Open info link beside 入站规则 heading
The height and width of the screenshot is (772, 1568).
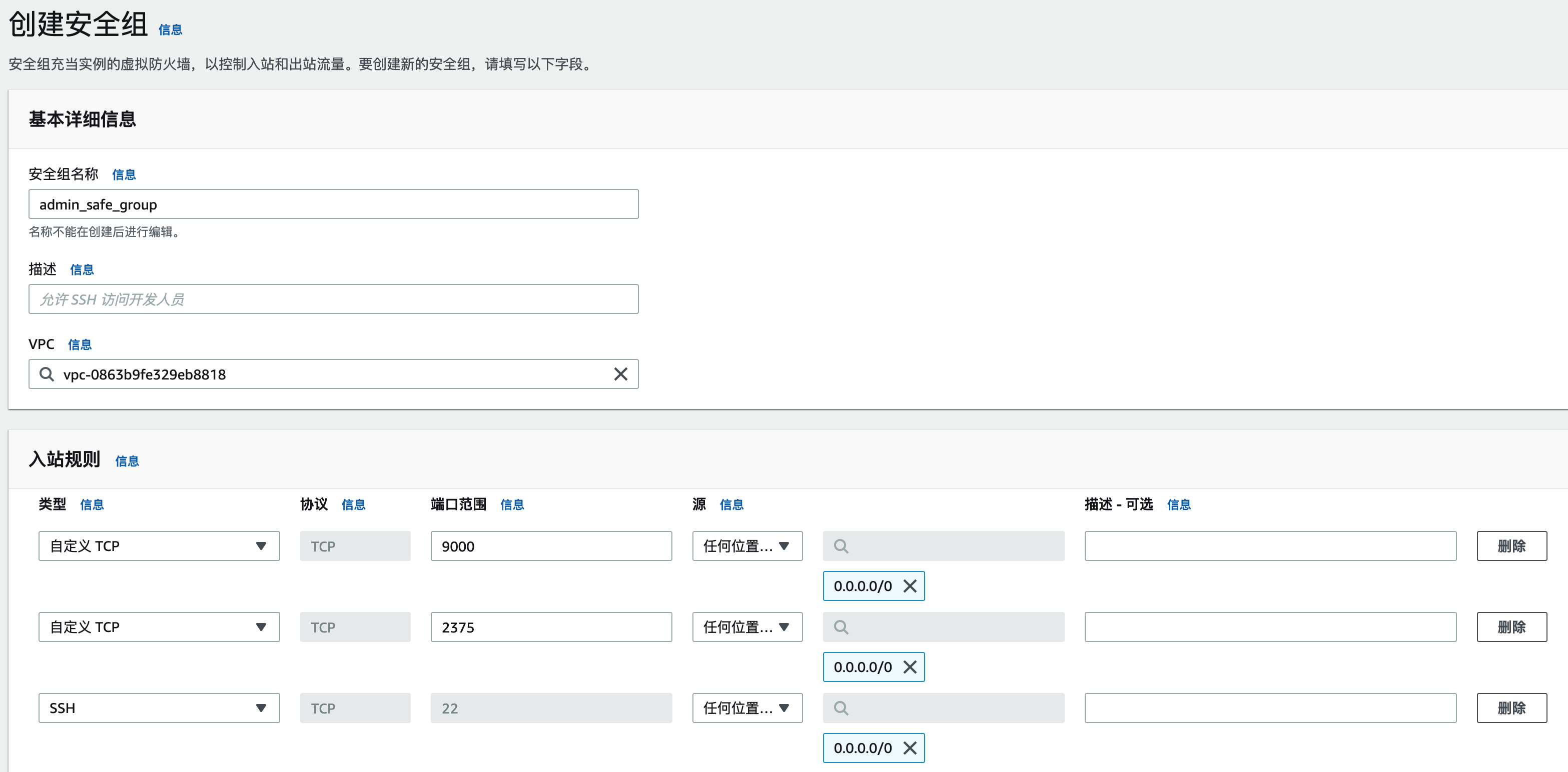click(x=127, y=461)
